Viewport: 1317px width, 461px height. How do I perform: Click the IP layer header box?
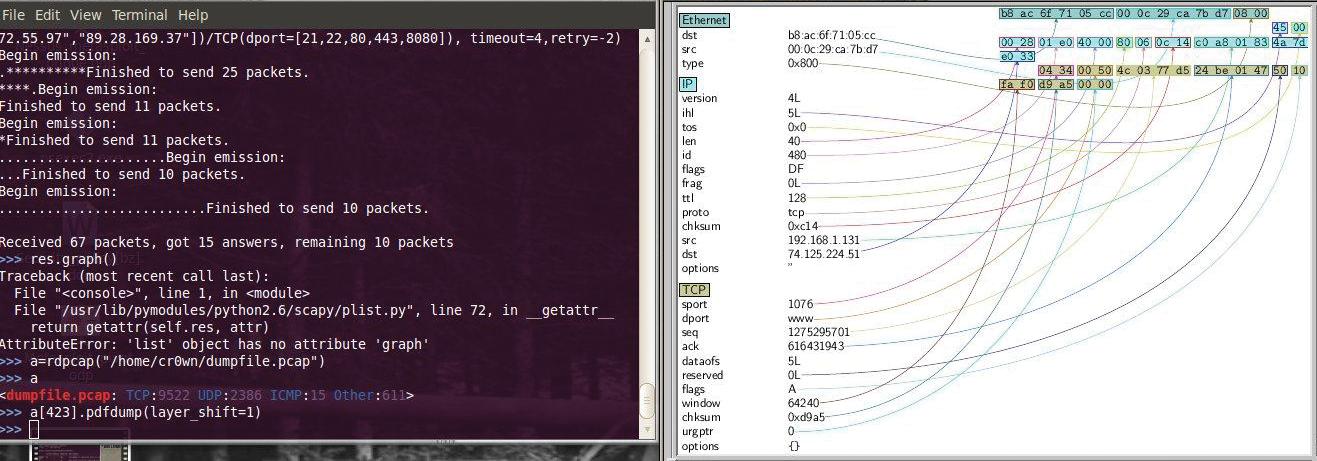[688, 84]
